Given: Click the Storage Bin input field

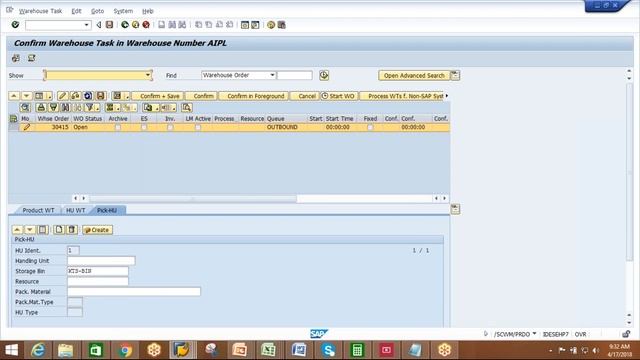Looking at the screenshot, I should [x=98, y=271].
